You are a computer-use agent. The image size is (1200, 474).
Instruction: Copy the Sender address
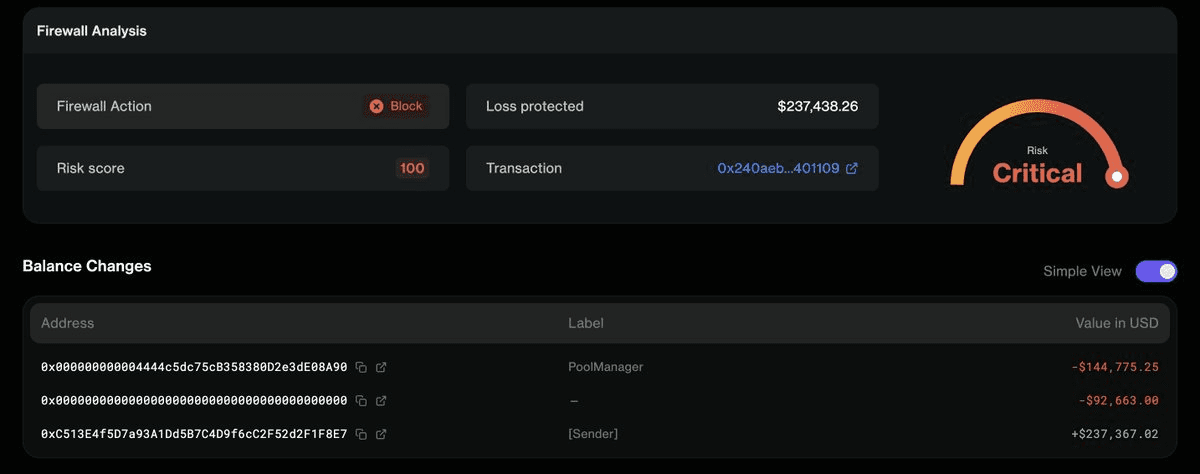[361, 434]
